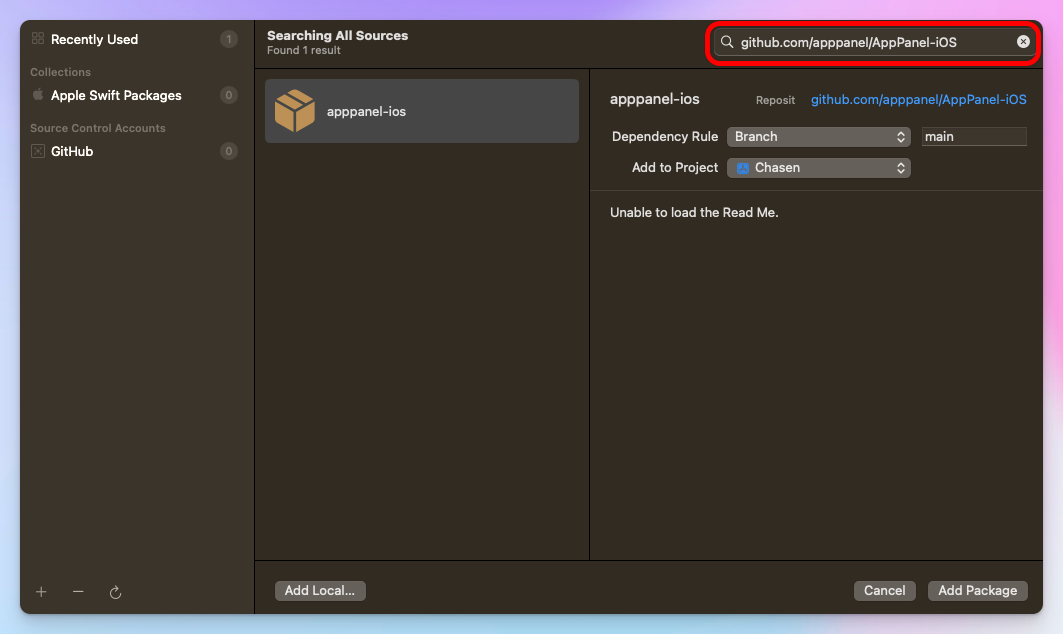Click the Add Local... button
Screen dimensions: 1063x634
click(319, 591)
